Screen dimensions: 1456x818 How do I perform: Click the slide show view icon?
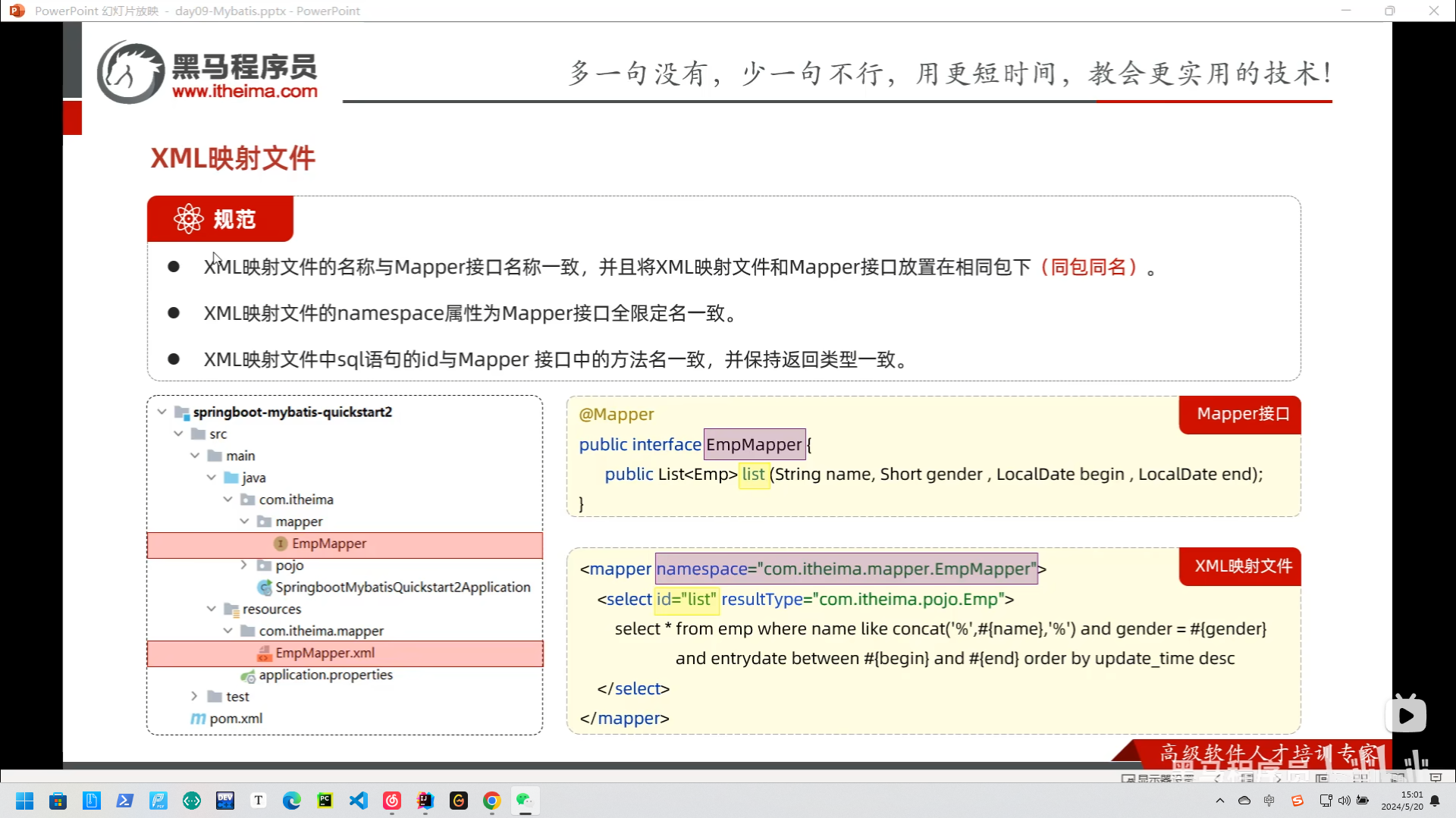(x=1436, y=778)
